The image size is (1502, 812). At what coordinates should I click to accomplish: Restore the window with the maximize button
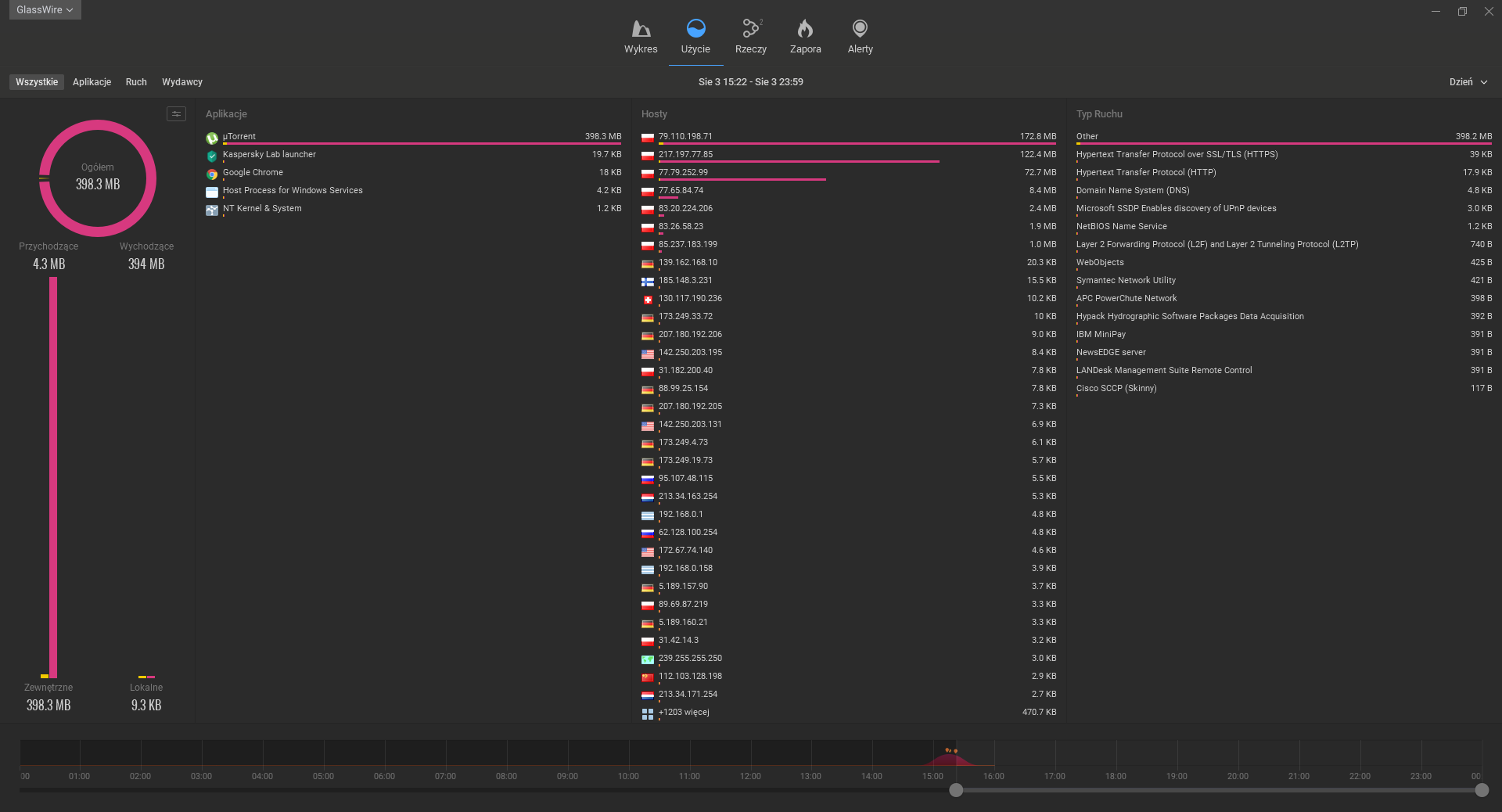click(1462, 11)
